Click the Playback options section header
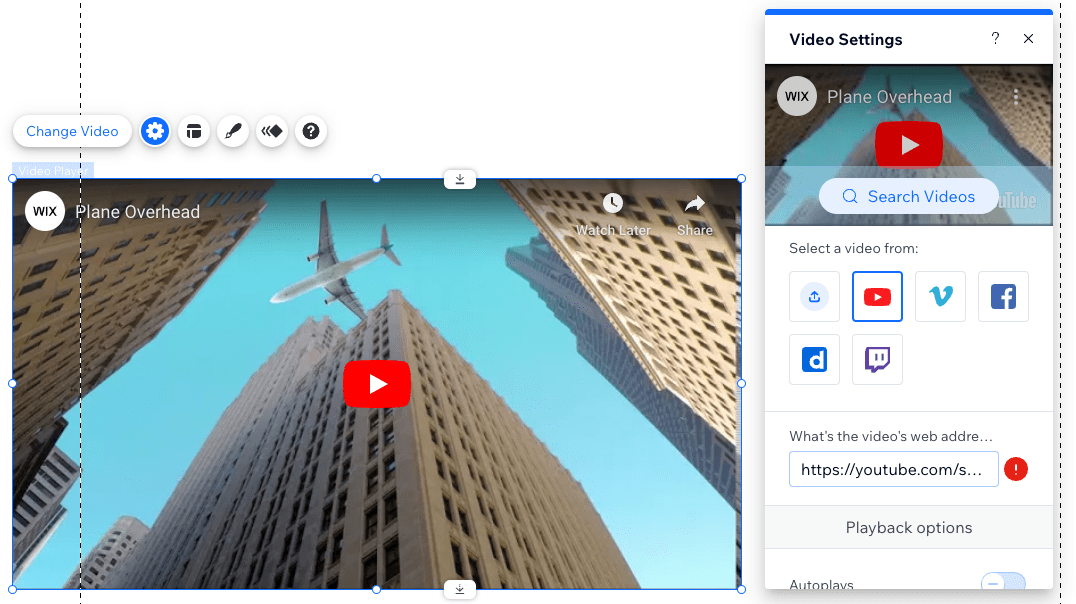The height and width of the screenshot is (604, 1076). pos(909,527)
